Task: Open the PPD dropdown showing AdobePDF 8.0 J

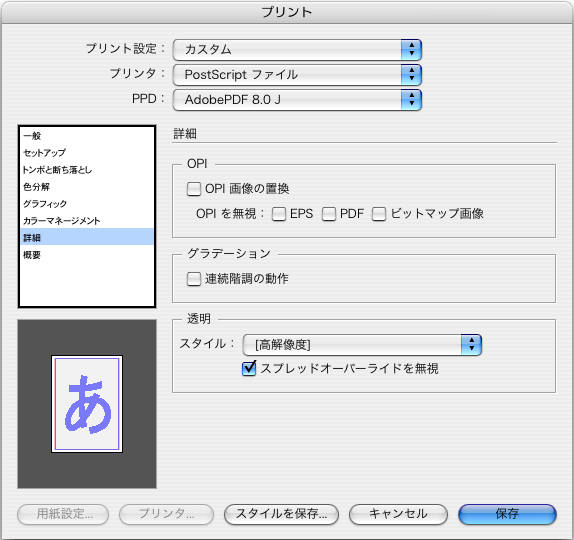Action: (x=297, y=100)
